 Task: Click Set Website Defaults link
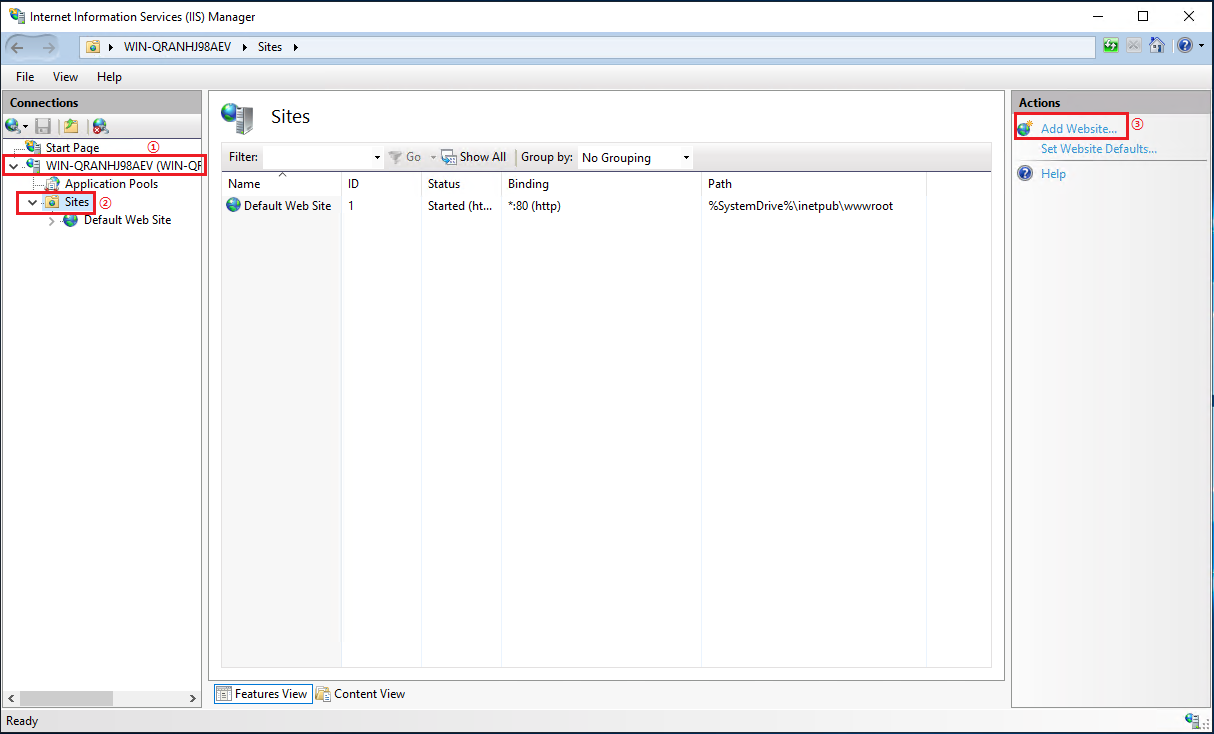(x=1099, y=149)
